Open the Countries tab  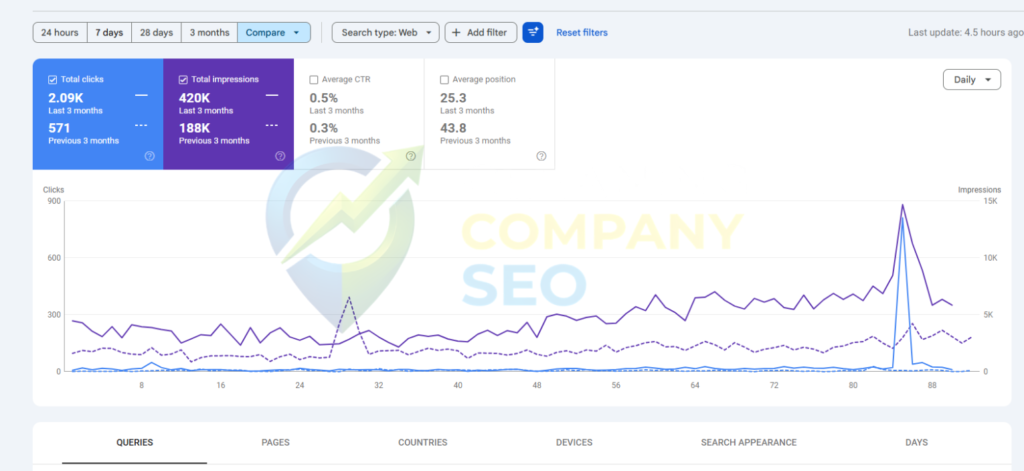point(422,442)
